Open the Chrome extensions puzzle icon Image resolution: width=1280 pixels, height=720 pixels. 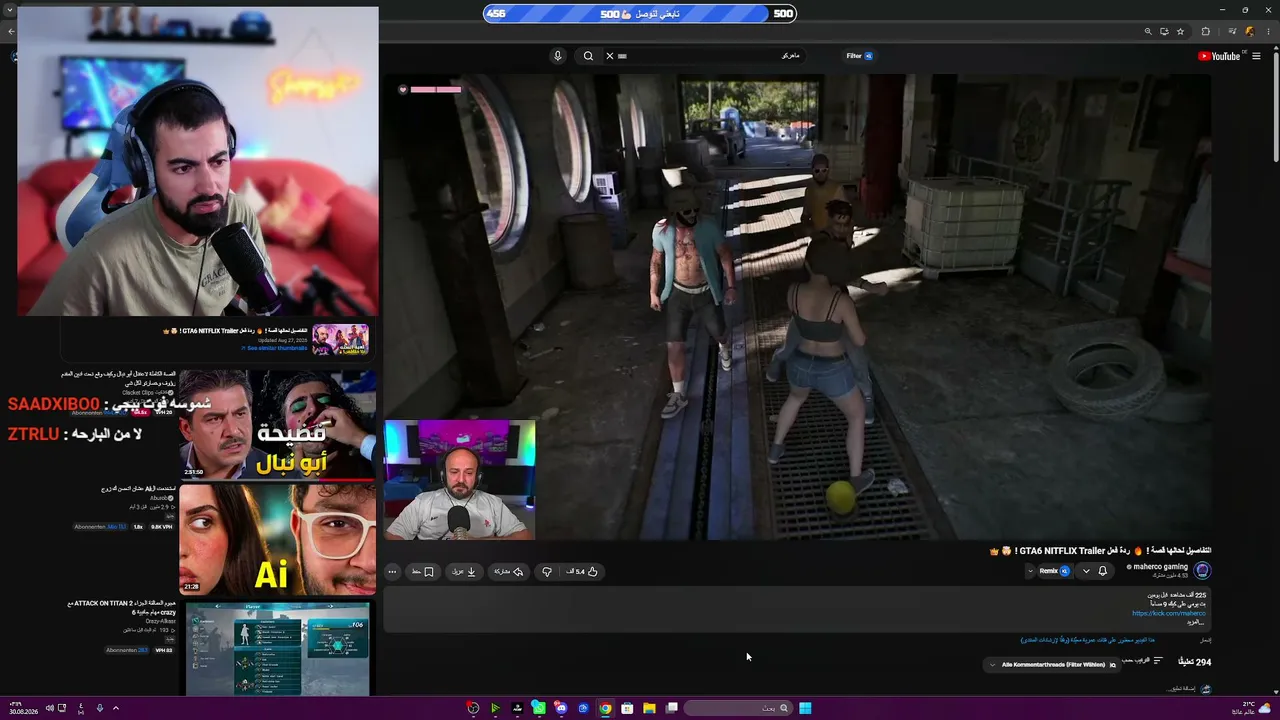[x=1205, y=32]
